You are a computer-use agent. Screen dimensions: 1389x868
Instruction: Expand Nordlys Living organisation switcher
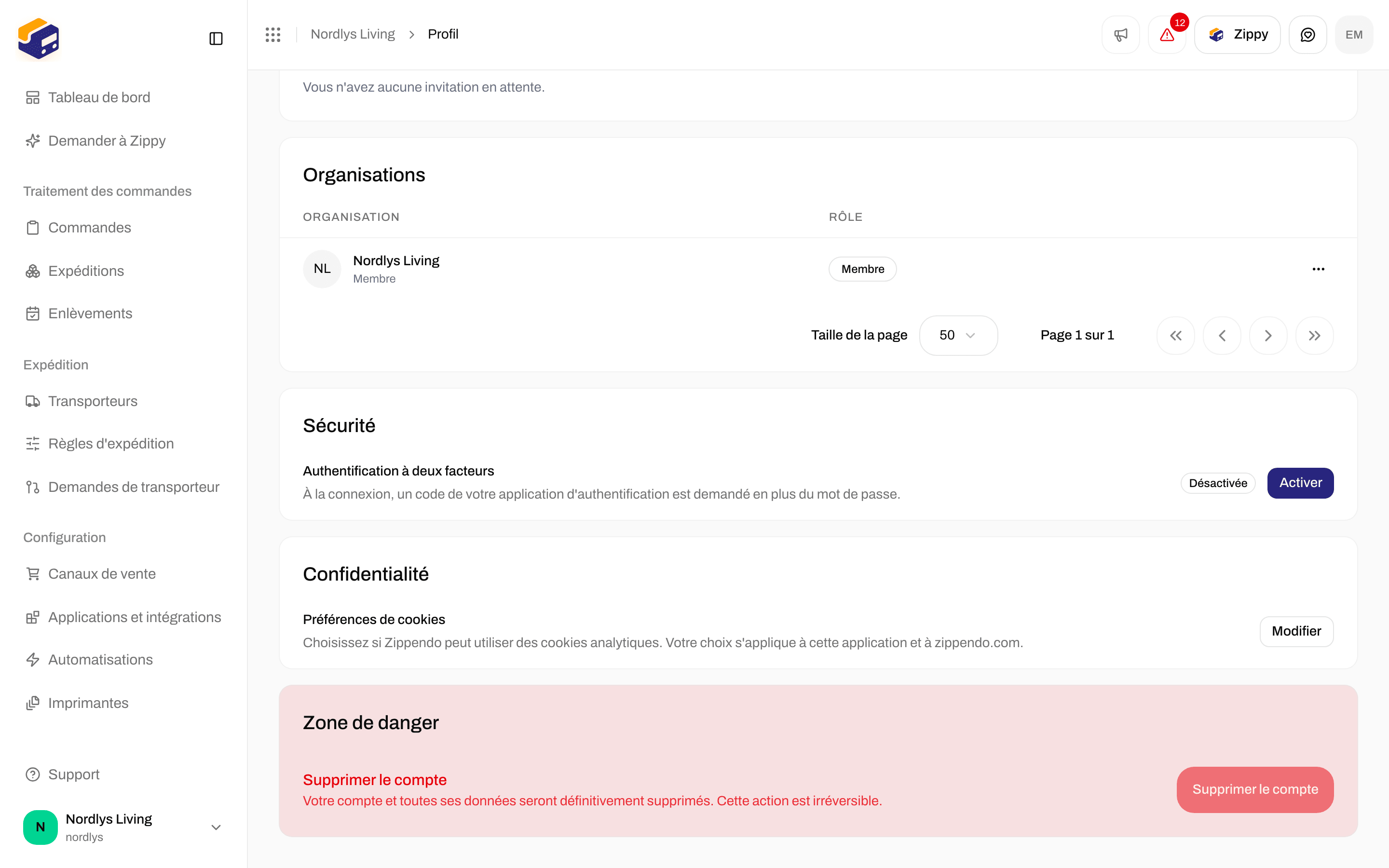(x=123, y=827)
